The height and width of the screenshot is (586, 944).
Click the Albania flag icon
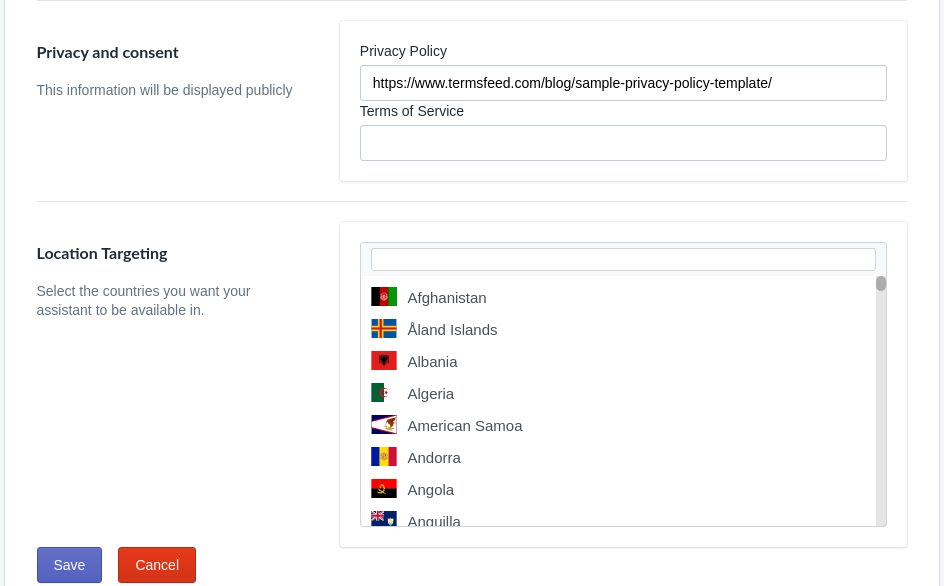(x=384, y=360)
